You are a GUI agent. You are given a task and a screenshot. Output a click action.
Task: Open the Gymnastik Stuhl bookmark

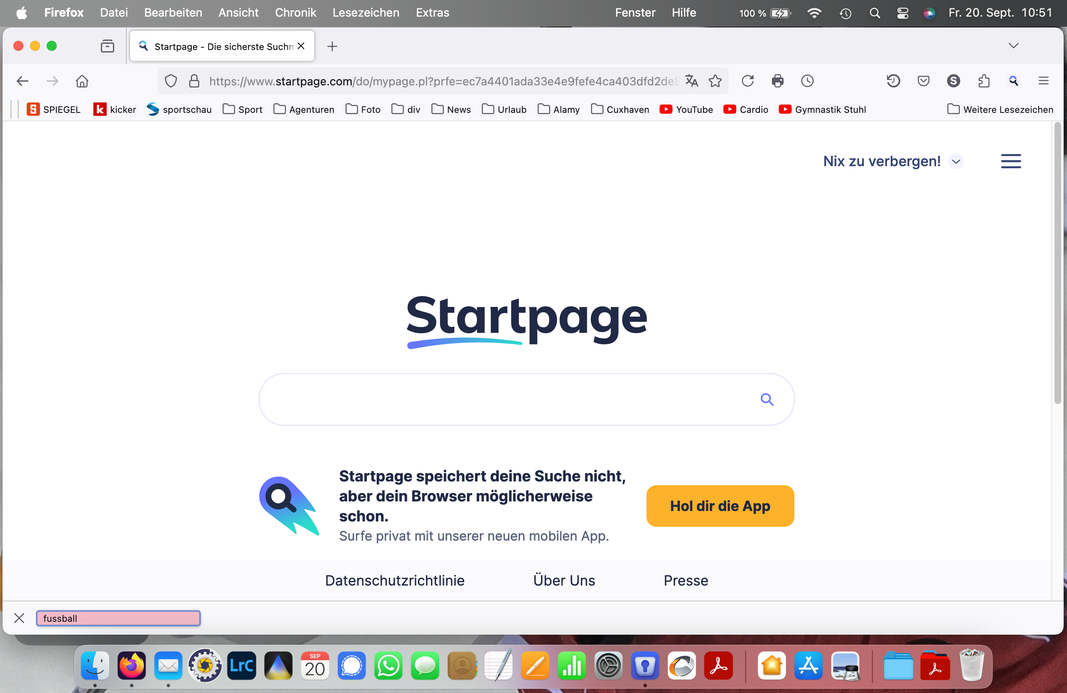pos(822,110)
